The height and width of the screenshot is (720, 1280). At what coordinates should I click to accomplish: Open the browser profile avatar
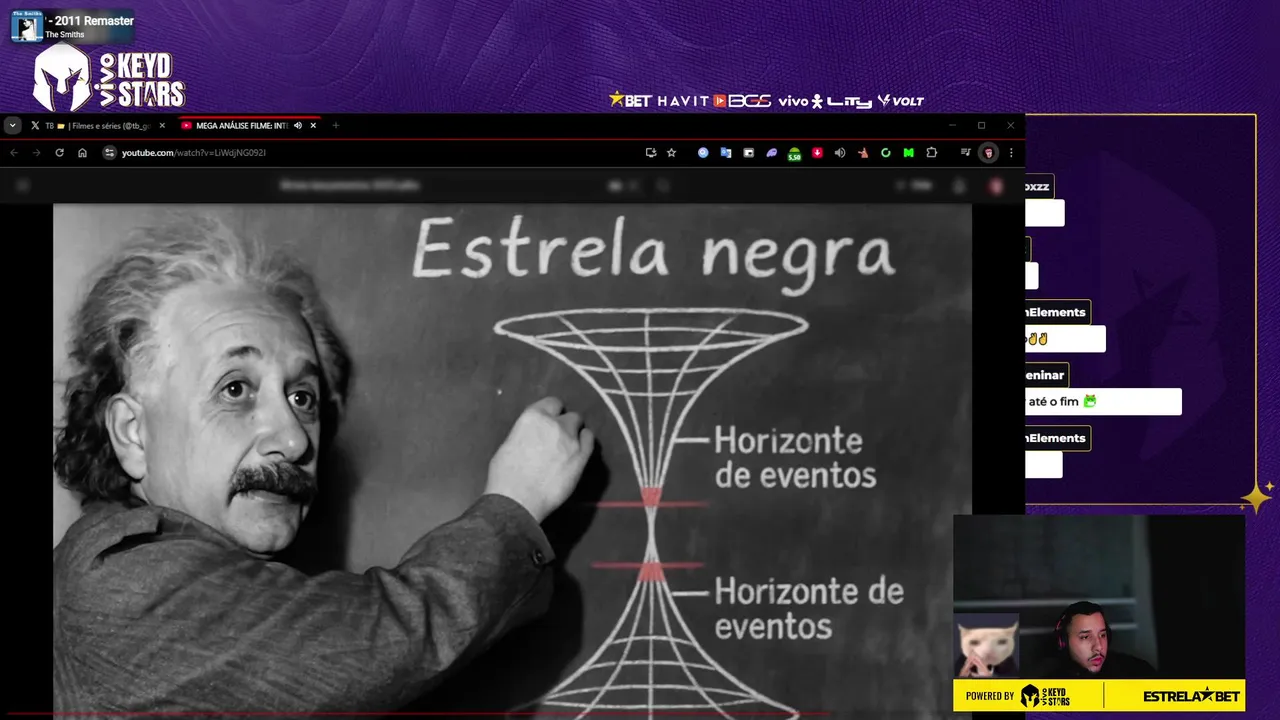coord(988,153)
